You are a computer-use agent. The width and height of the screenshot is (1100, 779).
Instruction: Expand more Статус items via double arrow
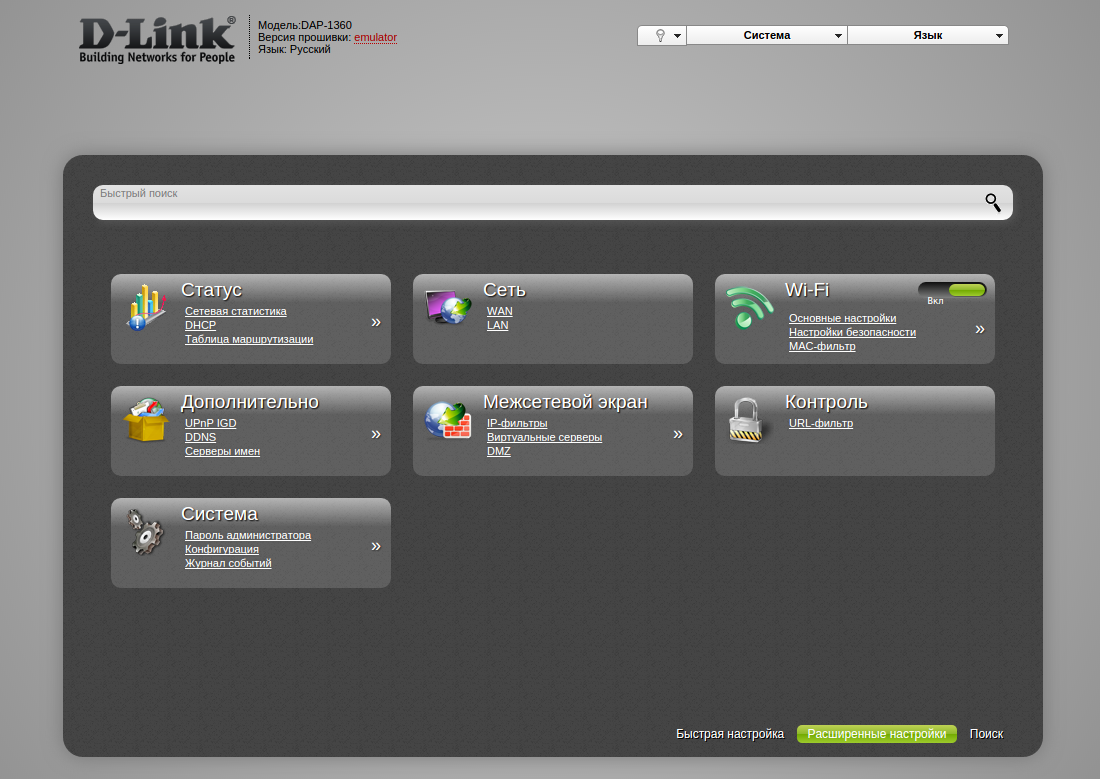point(376,322)
